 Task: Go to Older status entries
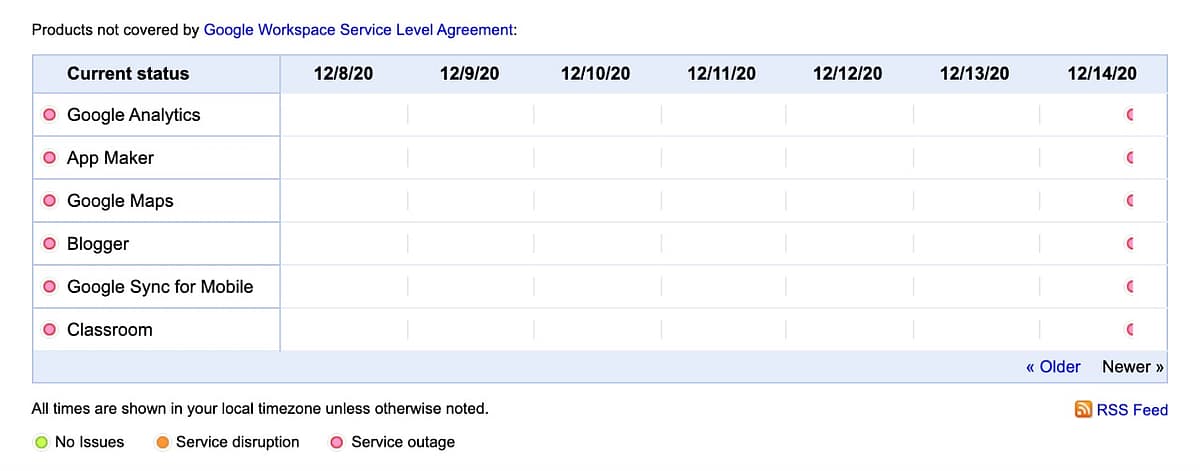1053,367
